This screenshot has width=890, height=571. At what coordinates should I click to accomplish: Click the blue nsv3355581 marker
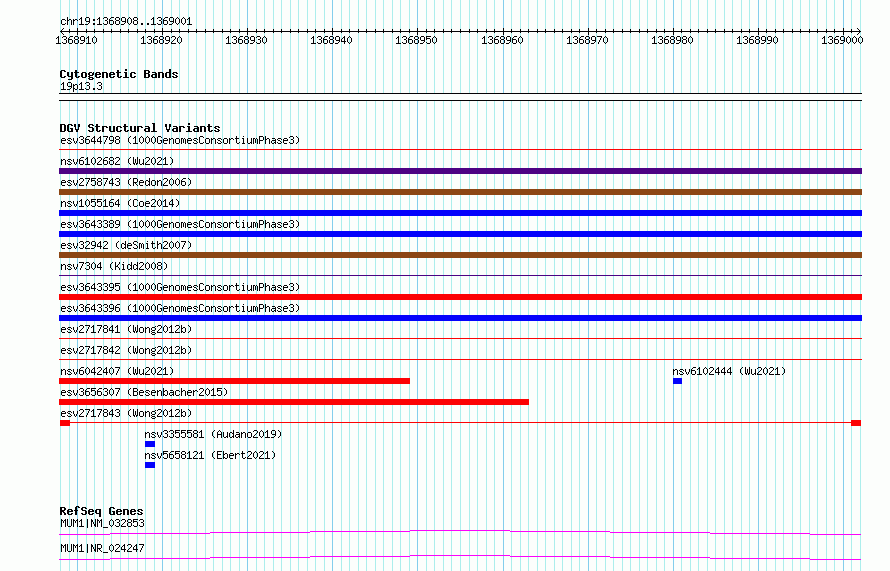click(150, 444)
